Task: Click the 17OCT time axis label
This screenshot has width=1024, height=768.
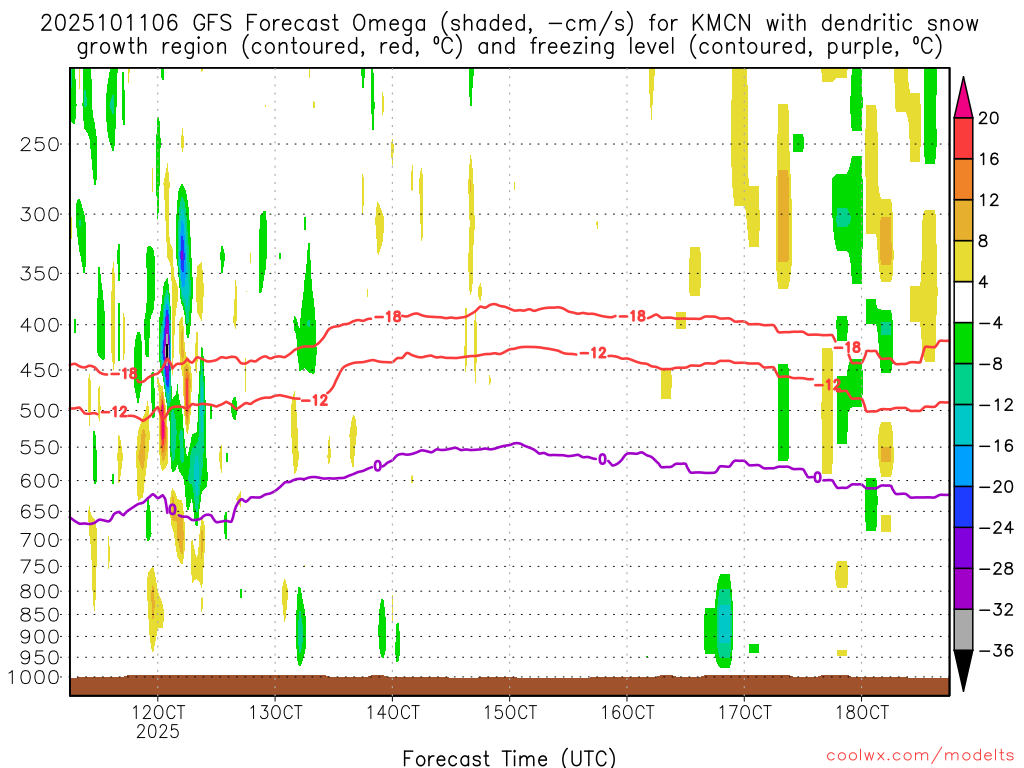Action: (x=744, y=712)
